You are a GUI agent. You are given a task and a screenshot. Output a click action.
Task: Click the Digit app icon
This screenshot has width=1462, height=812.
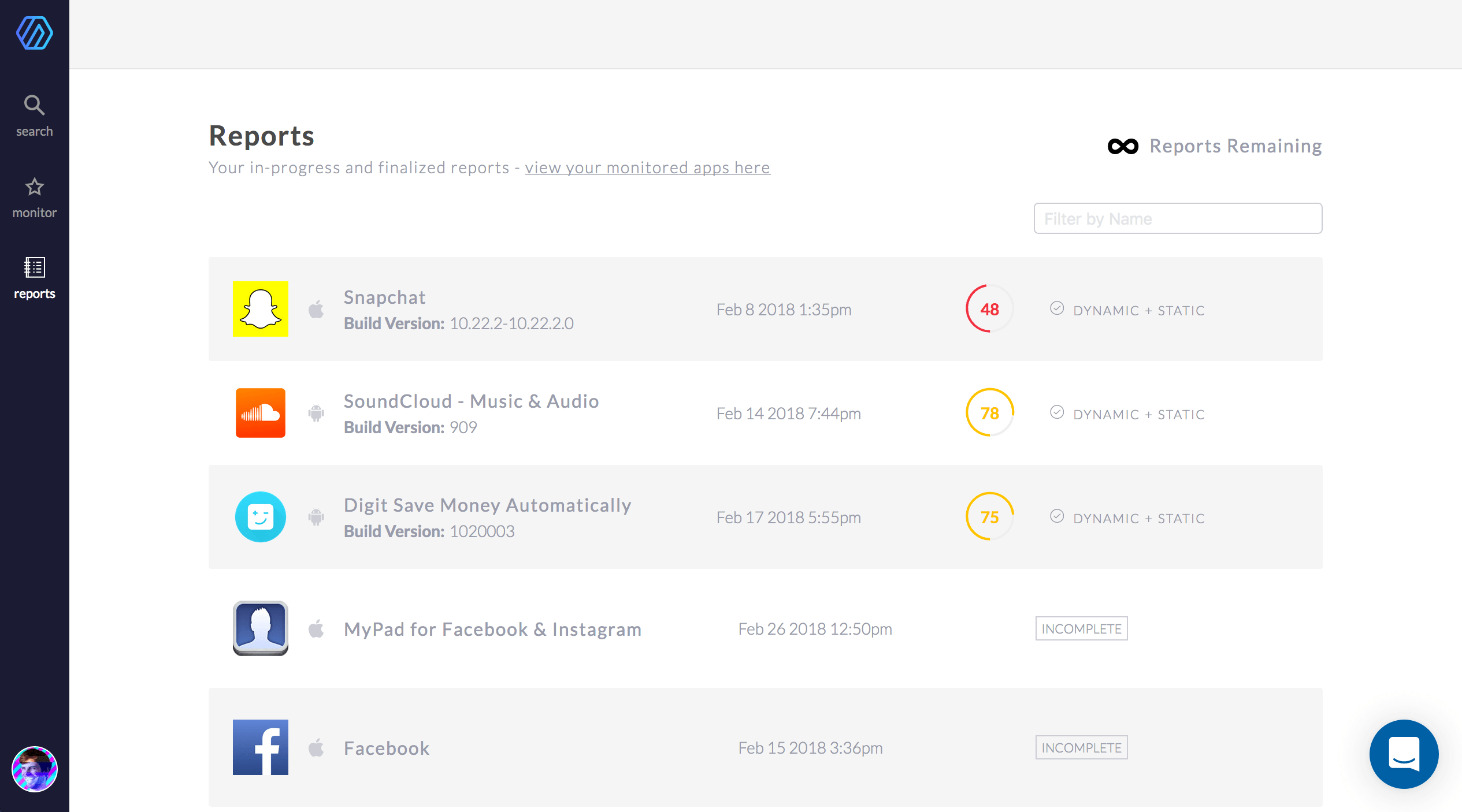(x=261, y=517)
